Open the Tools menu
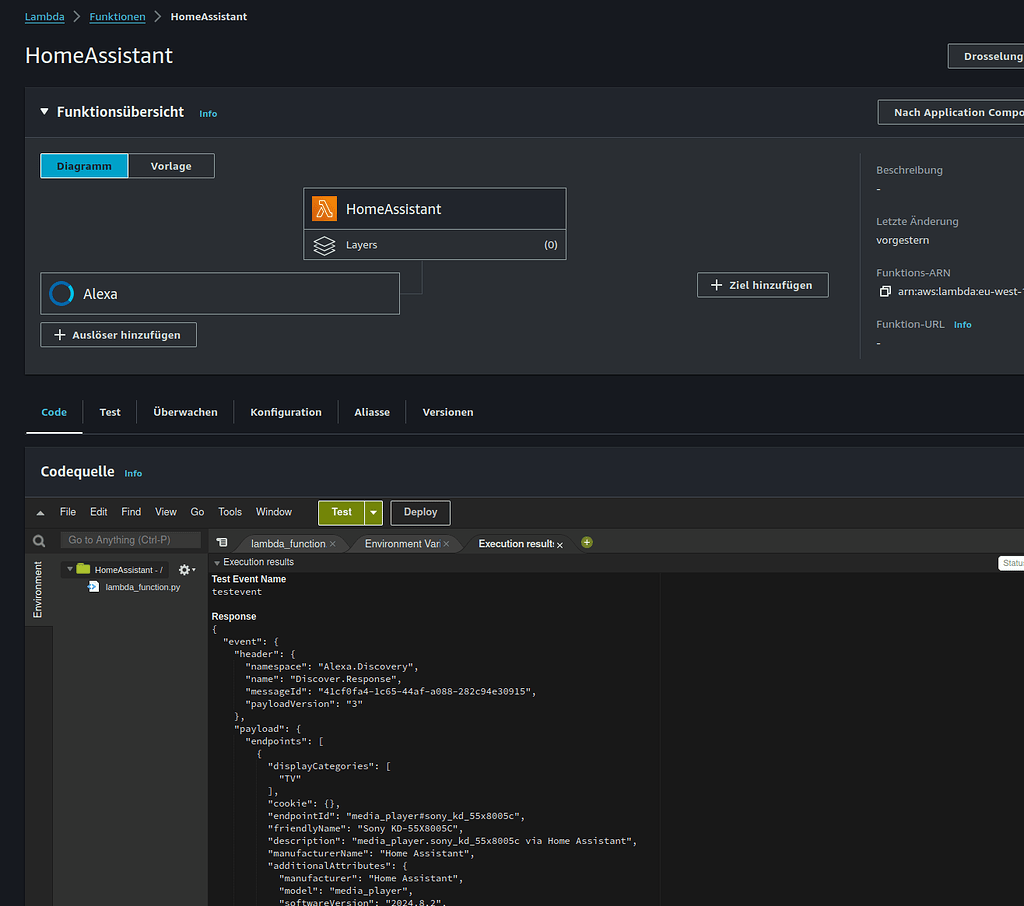The height and width of the screenshot is (906, 1024). click(x=229, y=511)
